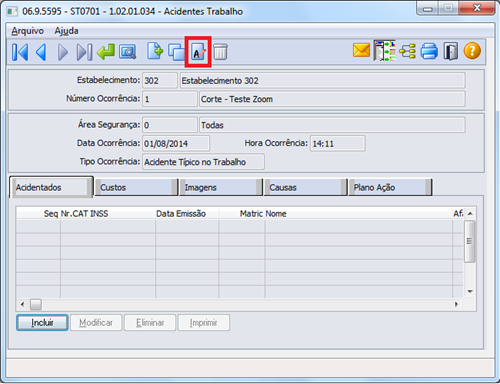Switch to the Imagens tab
Image resolution: width=500 pixels, height=384 pixels.
click(221, 187)
